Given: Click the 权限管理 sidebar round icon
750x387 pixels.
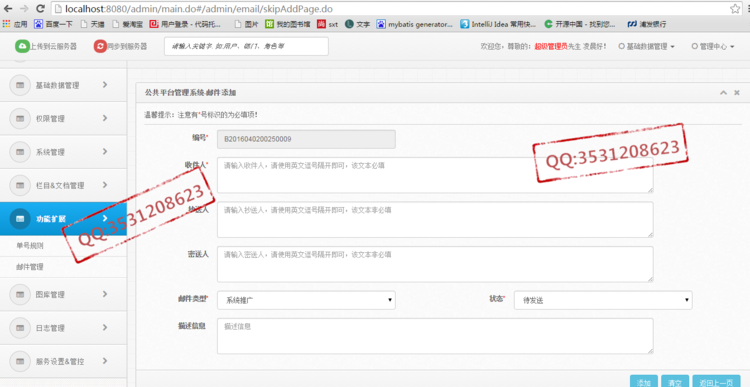Looking at the screenshot, I should [x=20, y=119].
